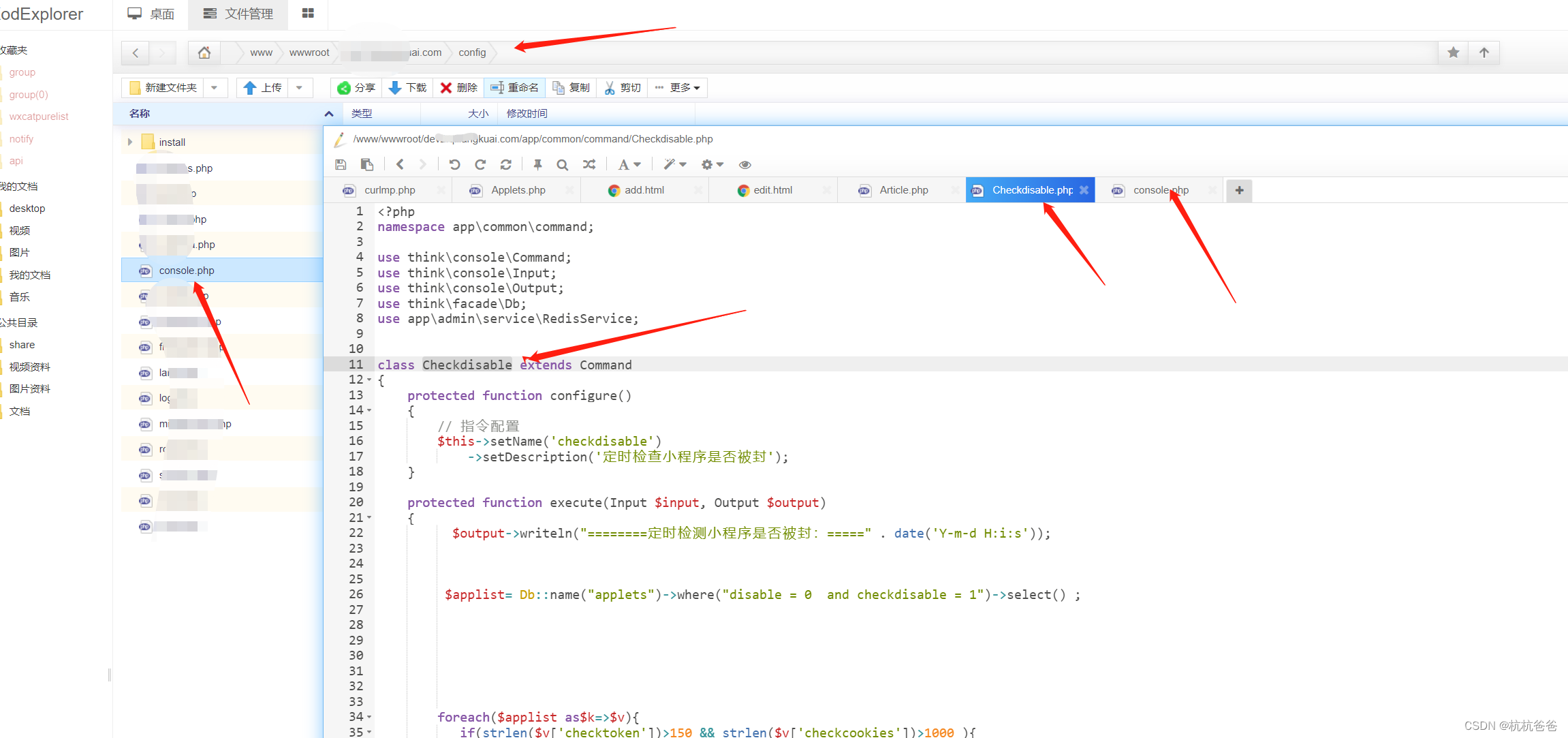Click the star favorite icon

coord(1453,52)
